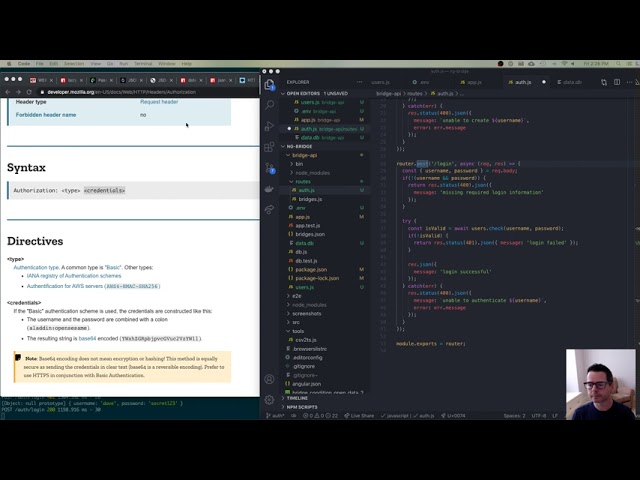Split the editor to the right

[617, 82]
